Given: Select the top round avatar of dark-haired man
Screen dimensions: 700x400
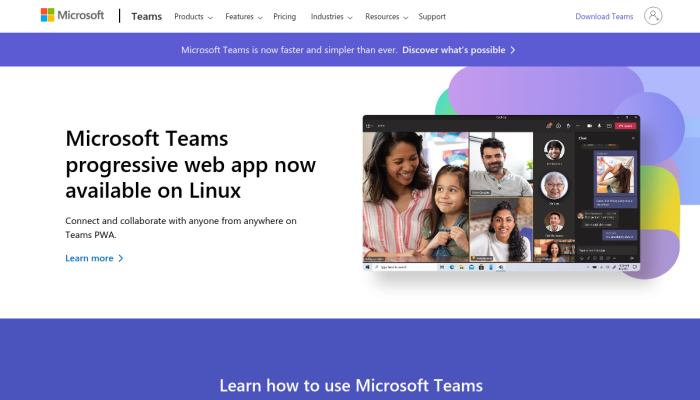Looking at the screenshot, I should tap(554, 150).
